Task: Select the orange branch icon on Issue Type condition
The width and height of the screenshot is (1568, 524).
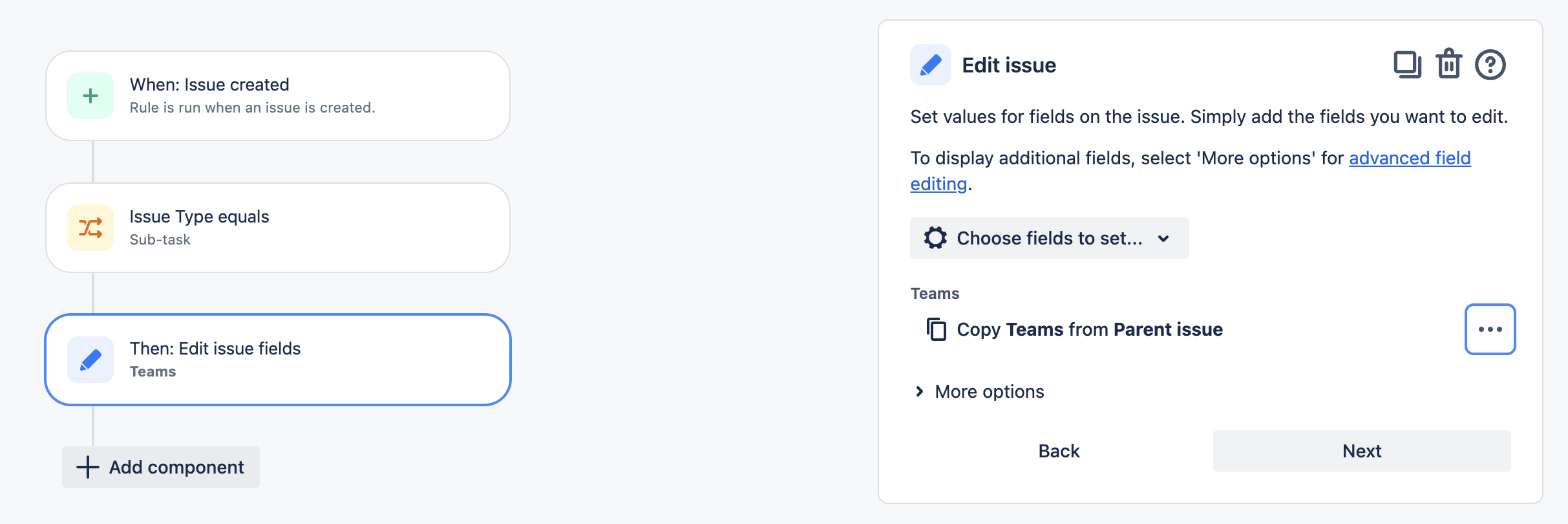Action: (x=90, y=228)
